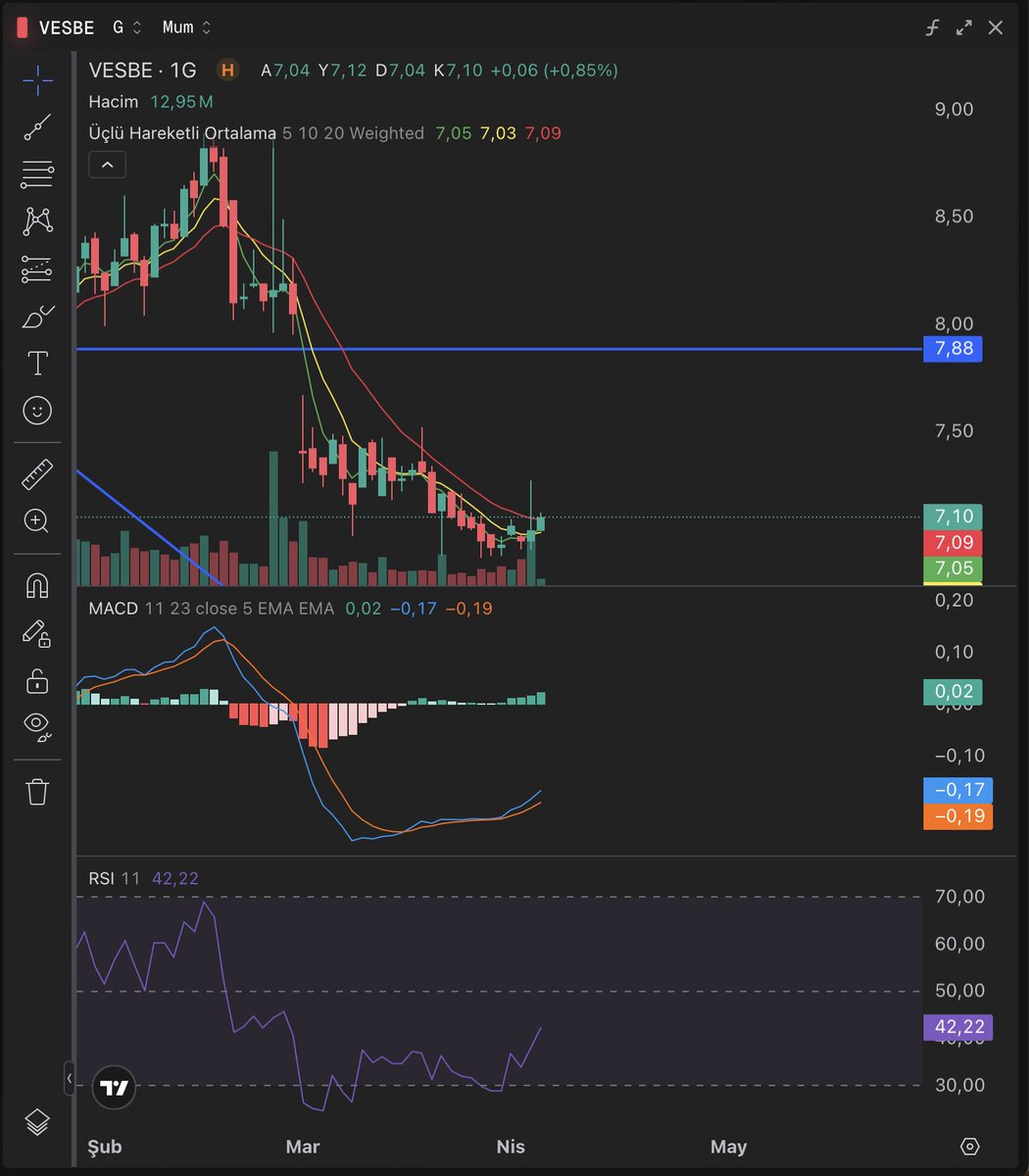Expand the drawing toolbar side arrow
Image resolution: width=1029 pixels, height=1176 pixels.
pyautogui.click(x=70, y=1078)
